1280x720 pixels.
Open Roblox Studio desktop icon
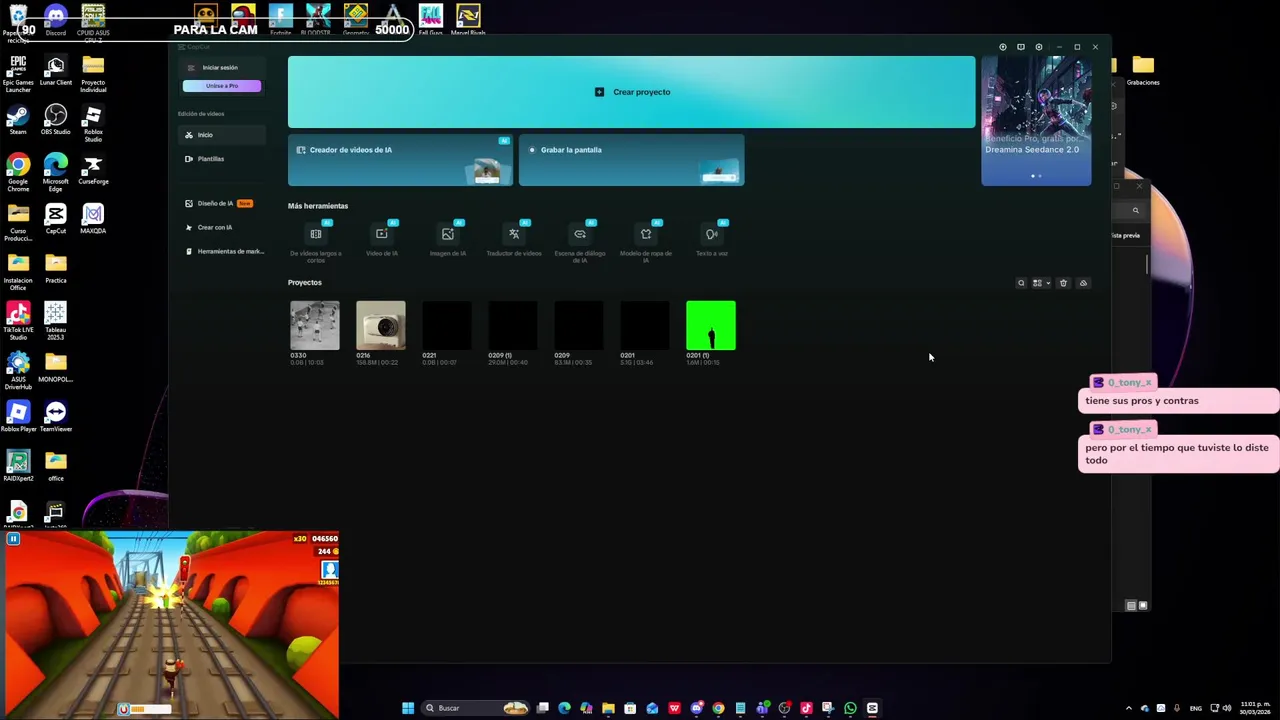click(x=93, y=124)
